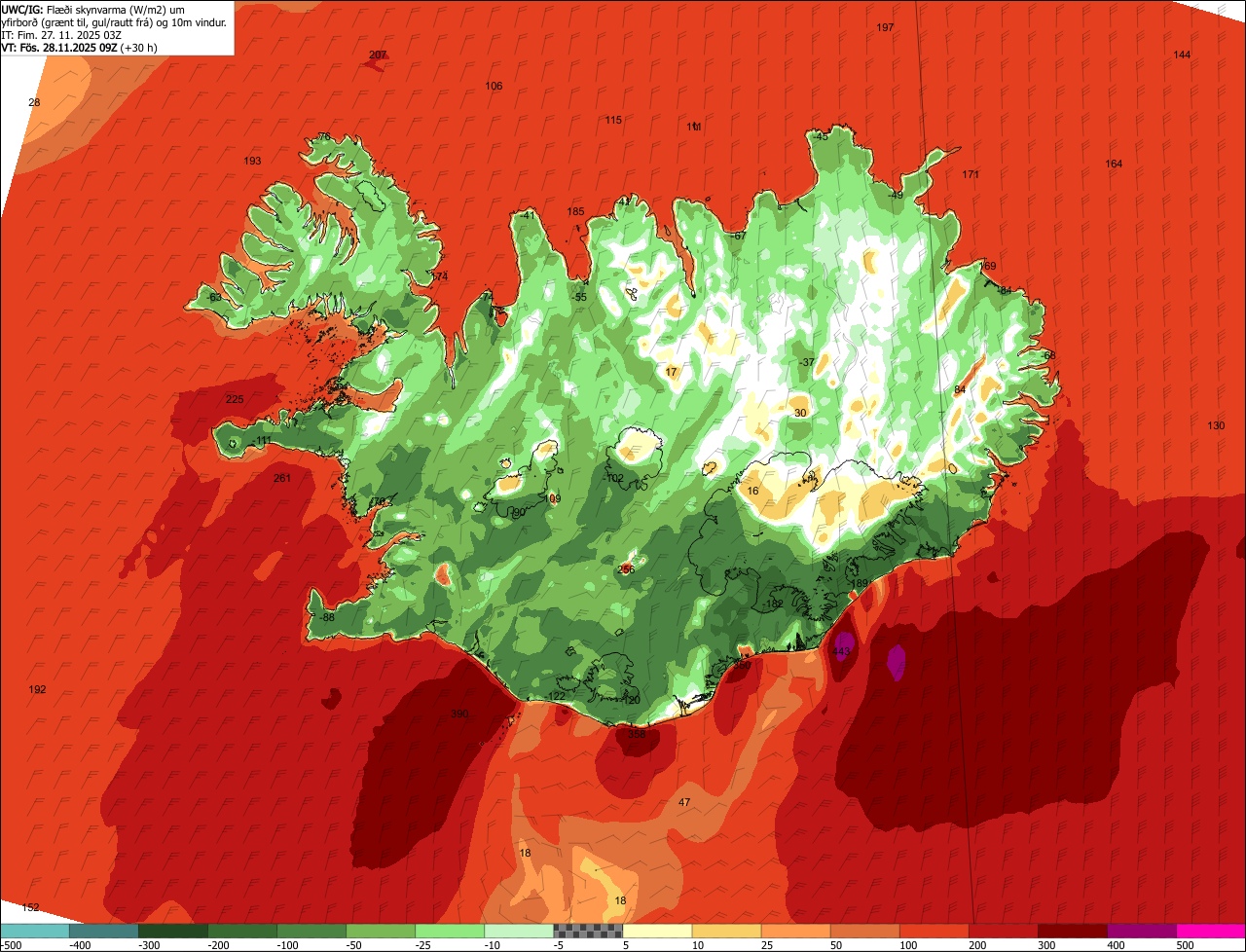Click the map value 17 inland
Viewport: 1246px width, 952px height.
[671, 372]
